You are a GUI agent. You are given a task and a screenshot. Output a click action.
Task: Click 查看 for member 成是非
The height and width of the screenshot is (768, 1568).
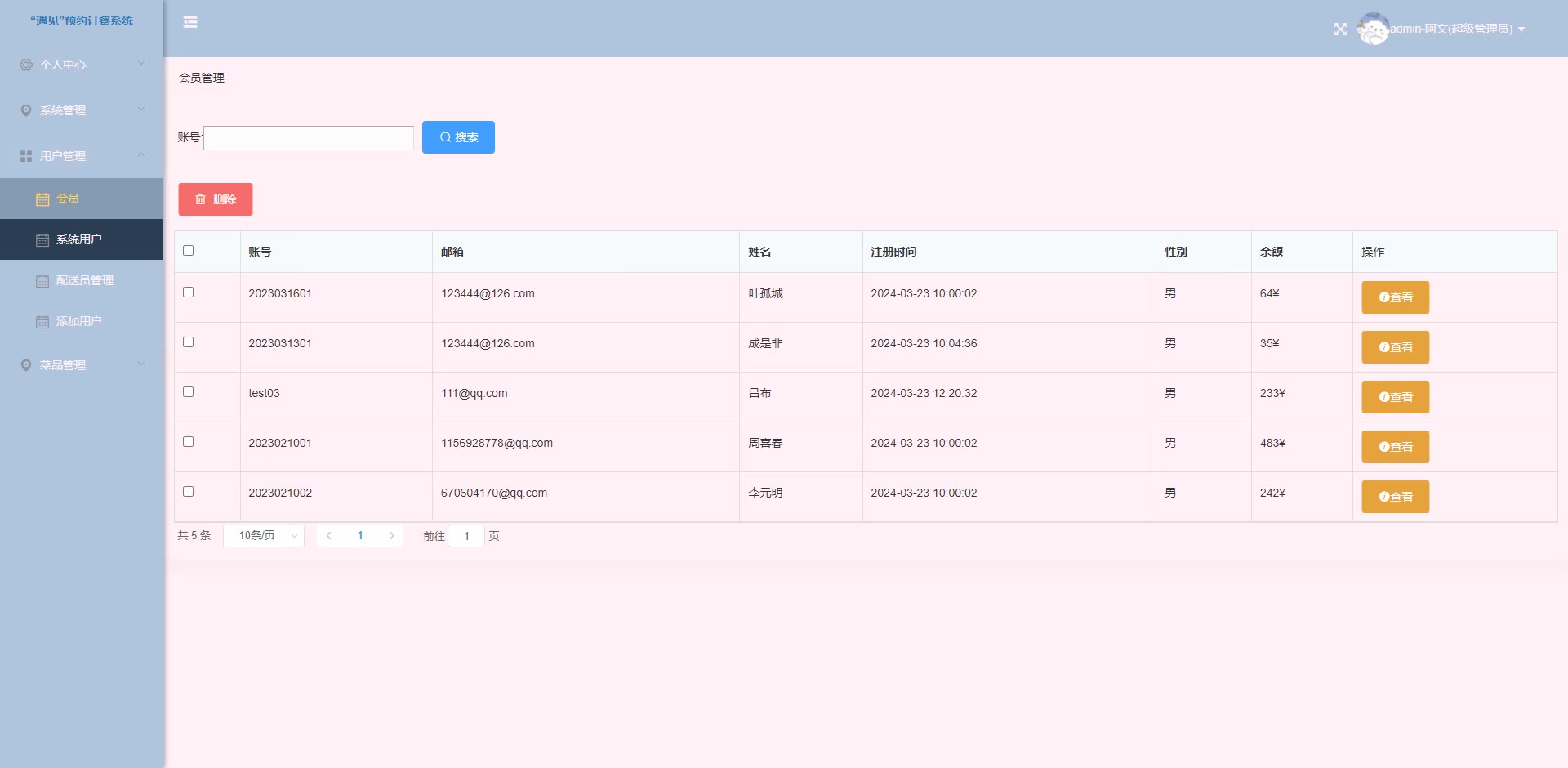point(1396,347)
